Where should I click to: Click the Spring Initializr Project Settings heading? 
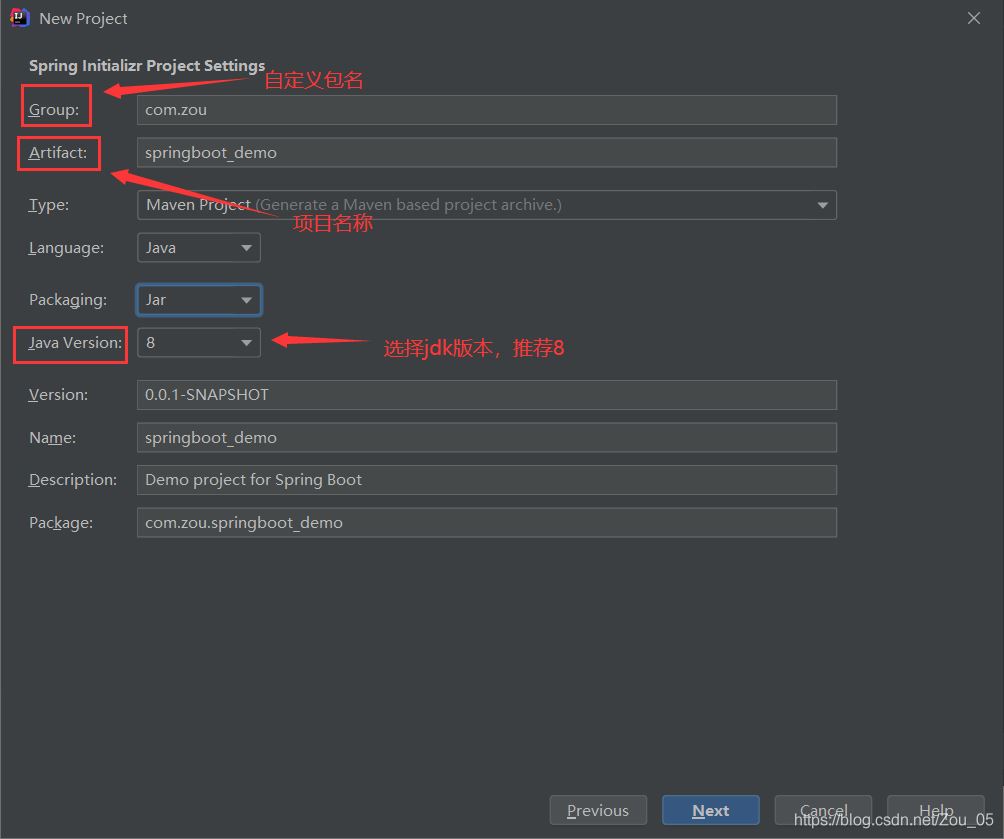pos(147,66)
